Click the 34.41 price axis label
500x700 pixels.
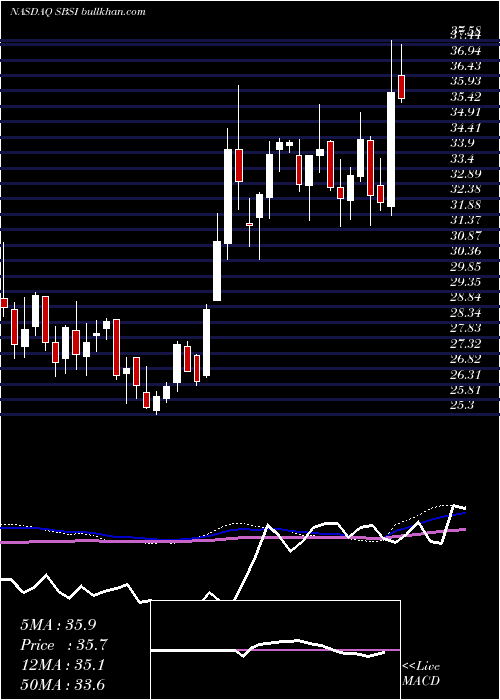465,127
